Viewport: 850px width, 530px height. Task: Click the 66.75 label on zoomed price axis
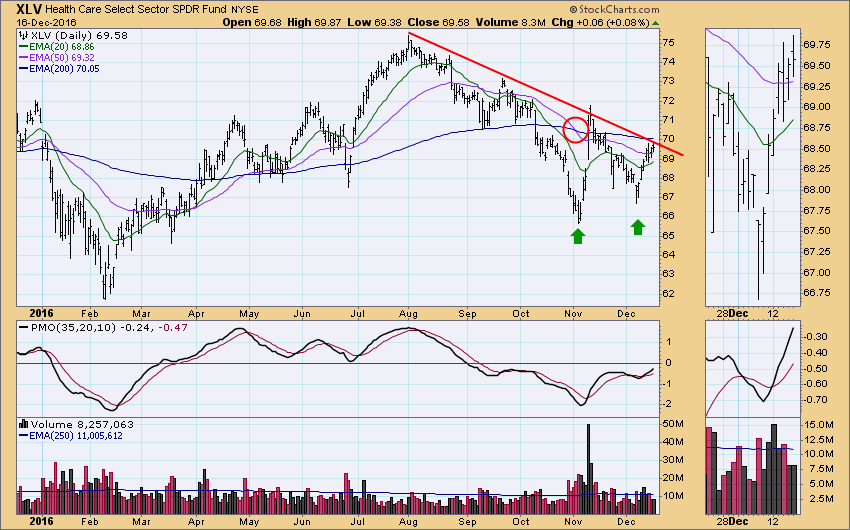(816, 293)
